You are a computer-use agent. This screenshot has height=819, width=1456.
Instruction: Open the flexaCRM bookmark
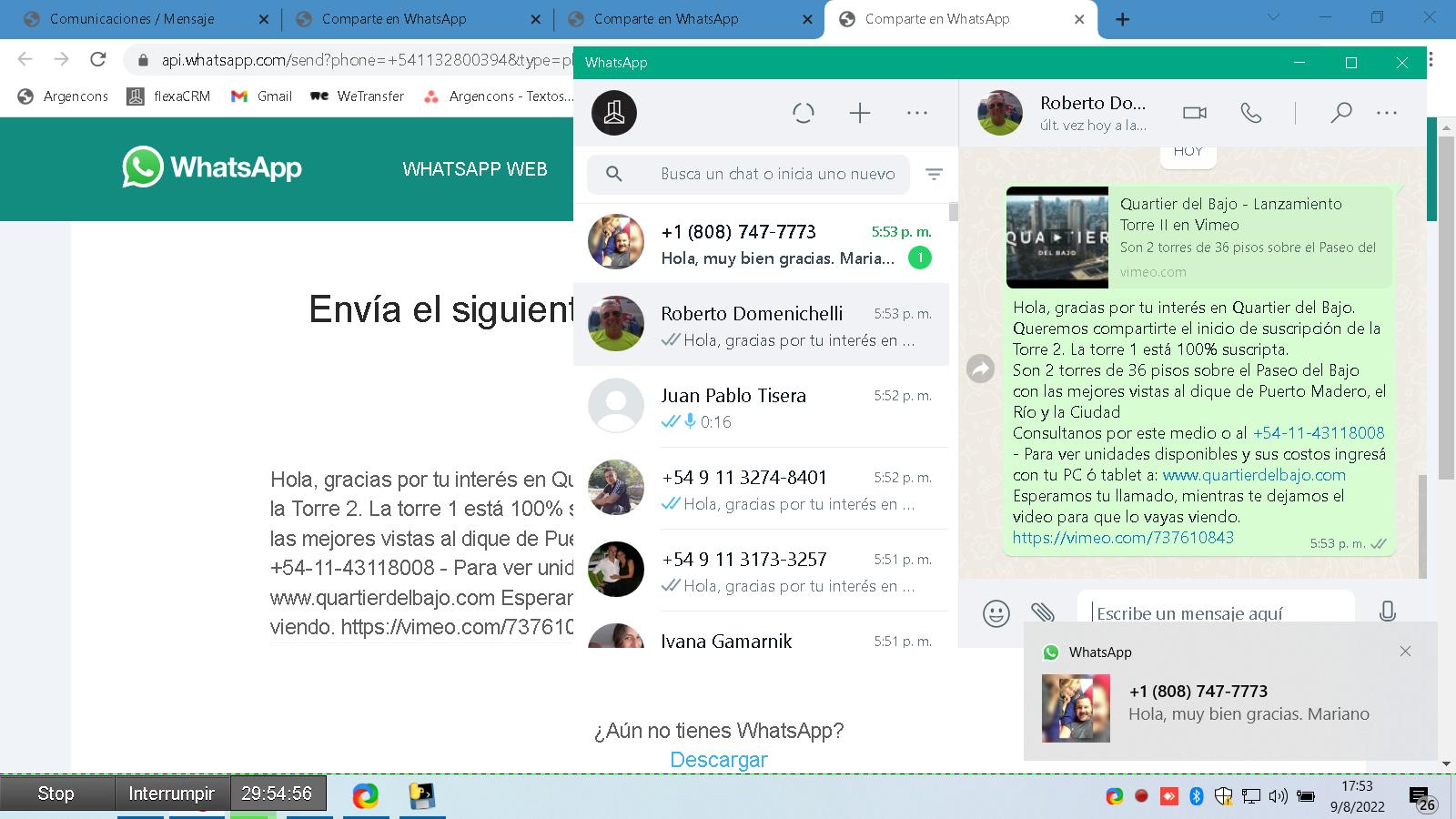coord(168,96)
